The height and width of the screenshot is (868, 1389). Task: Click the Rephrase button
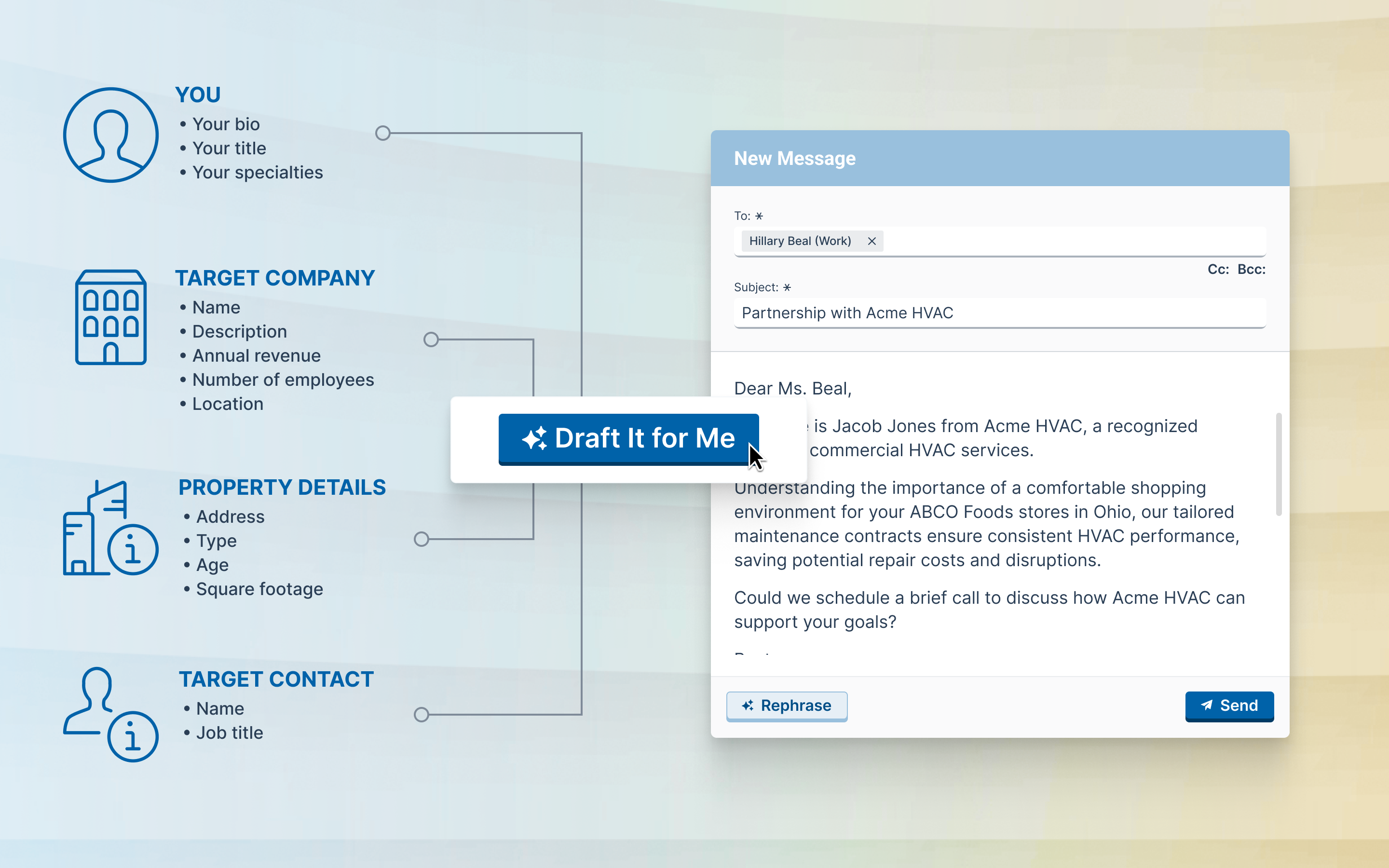tap(786, 705)
